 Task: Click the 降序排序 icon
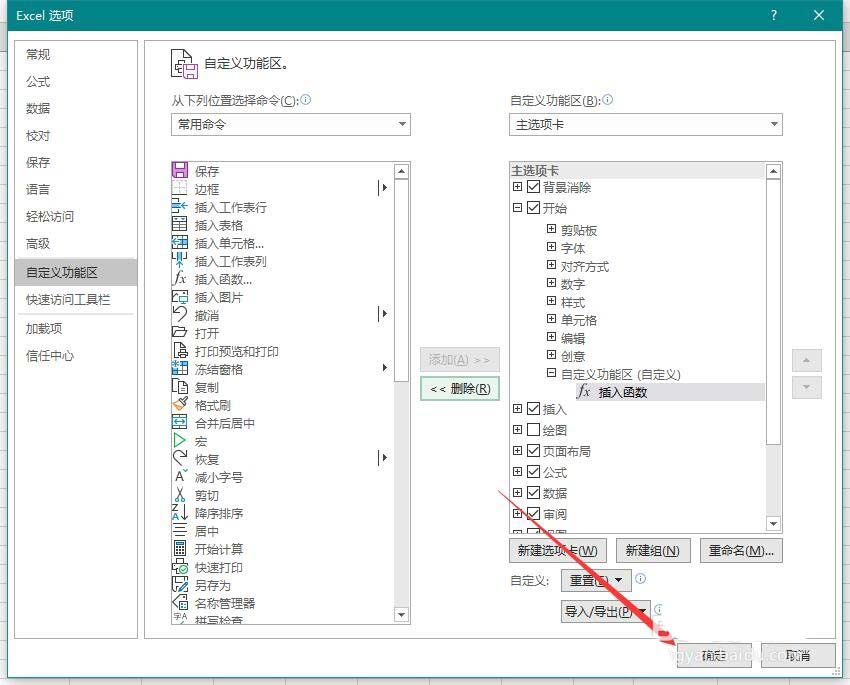pos(179,512)
